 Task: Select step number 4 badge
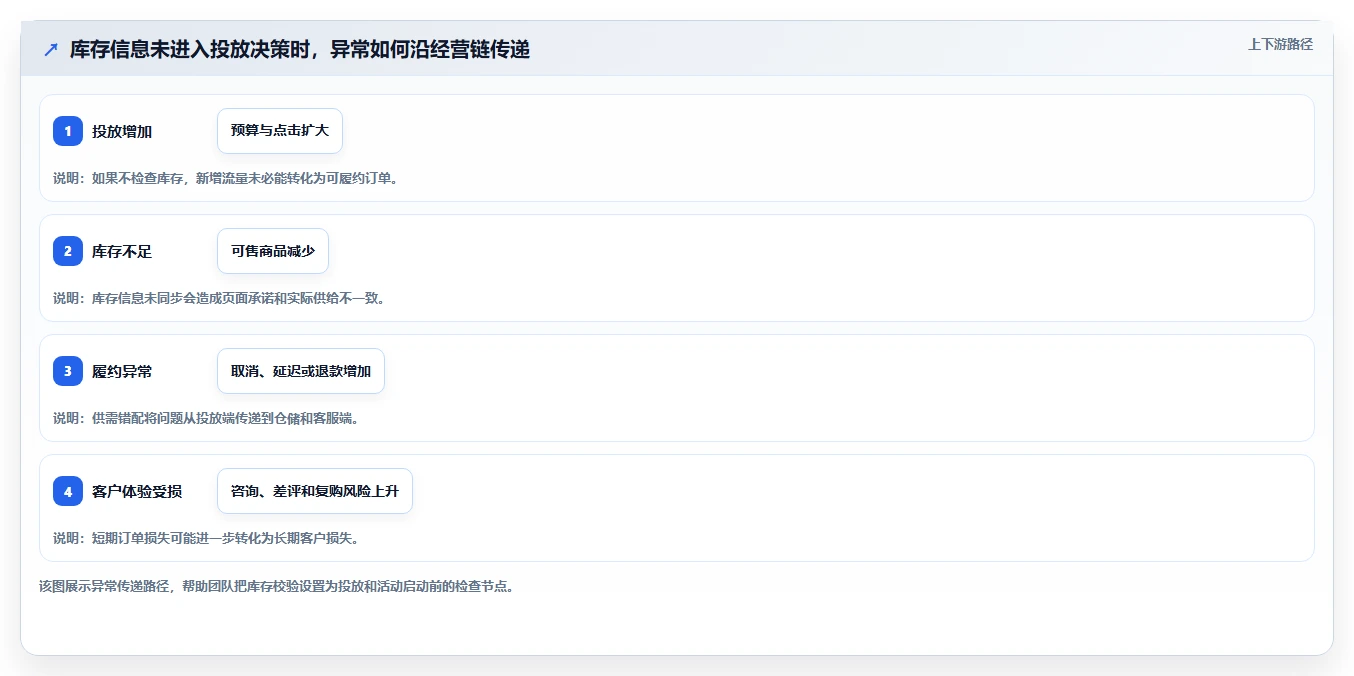[68, 491]
